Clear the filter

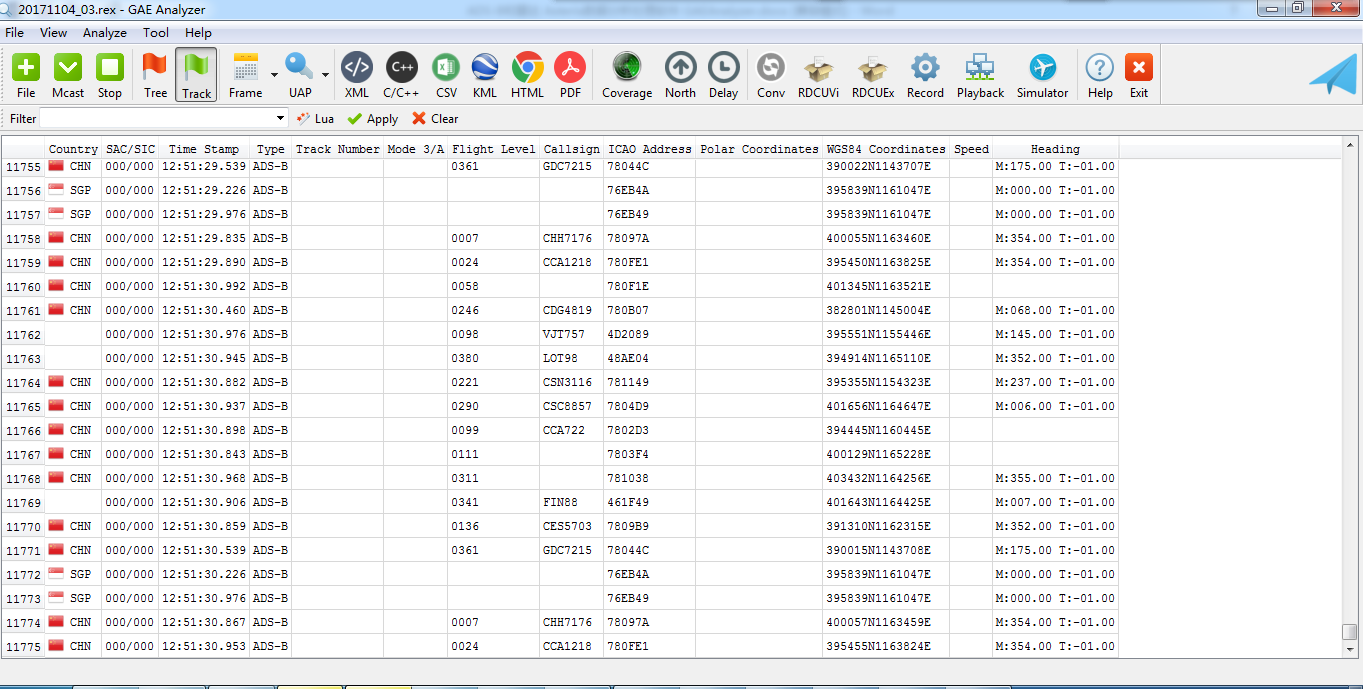(x=435, y=118)
